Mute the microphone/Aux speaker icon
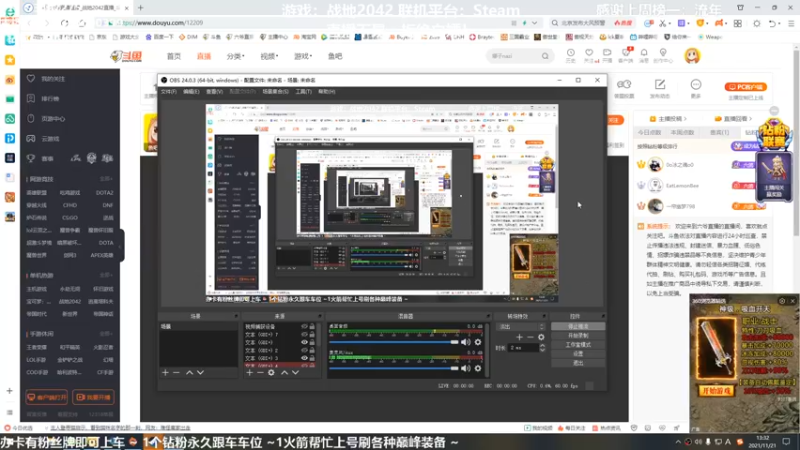800x450 pixels. [466, 368]
